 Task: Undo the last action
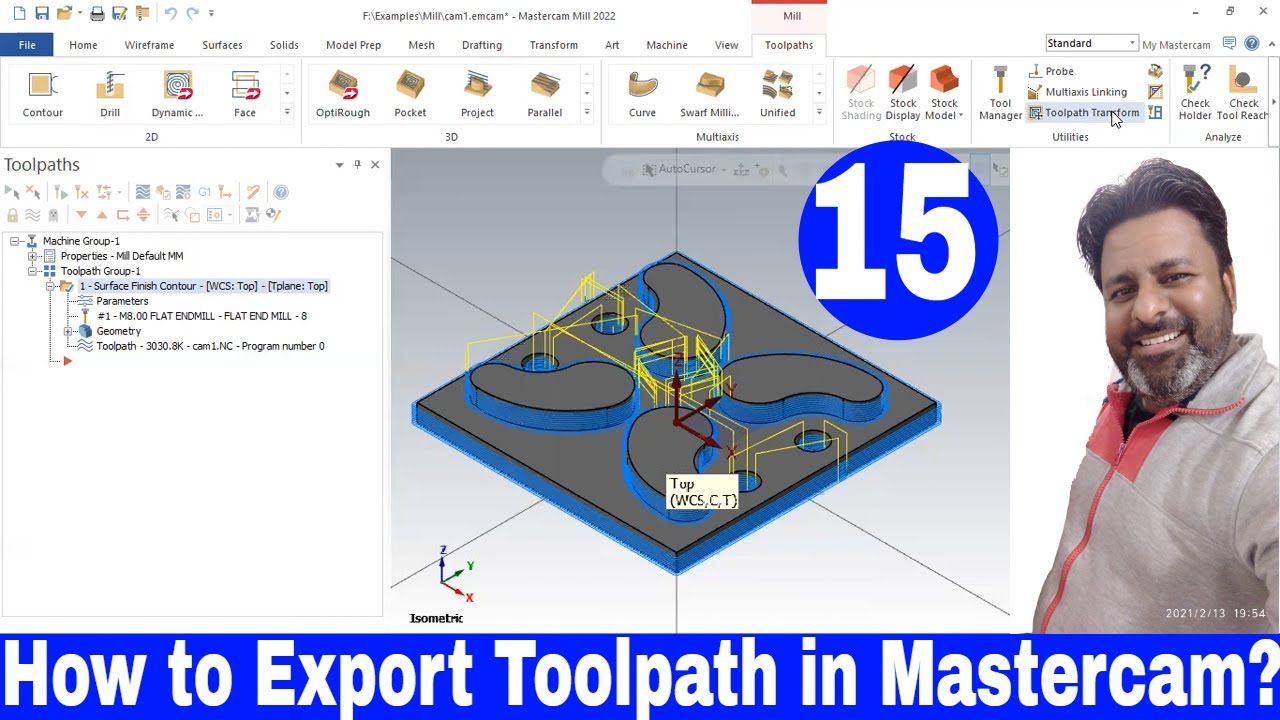pyautogui.click(x=170, y=14)
